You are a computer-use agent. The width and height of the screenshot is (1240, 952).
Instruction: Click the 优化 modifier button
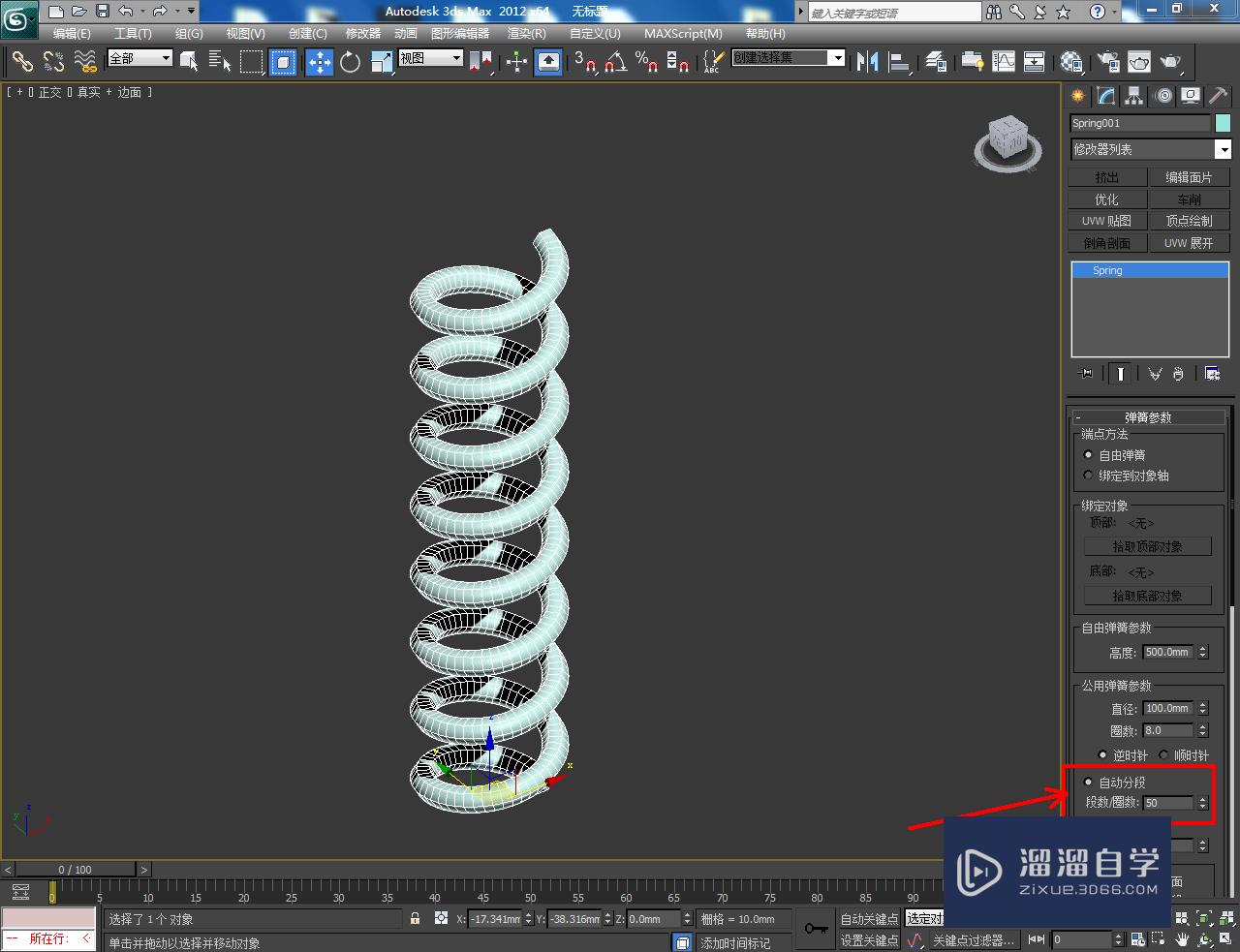(x=1107, y=200)
